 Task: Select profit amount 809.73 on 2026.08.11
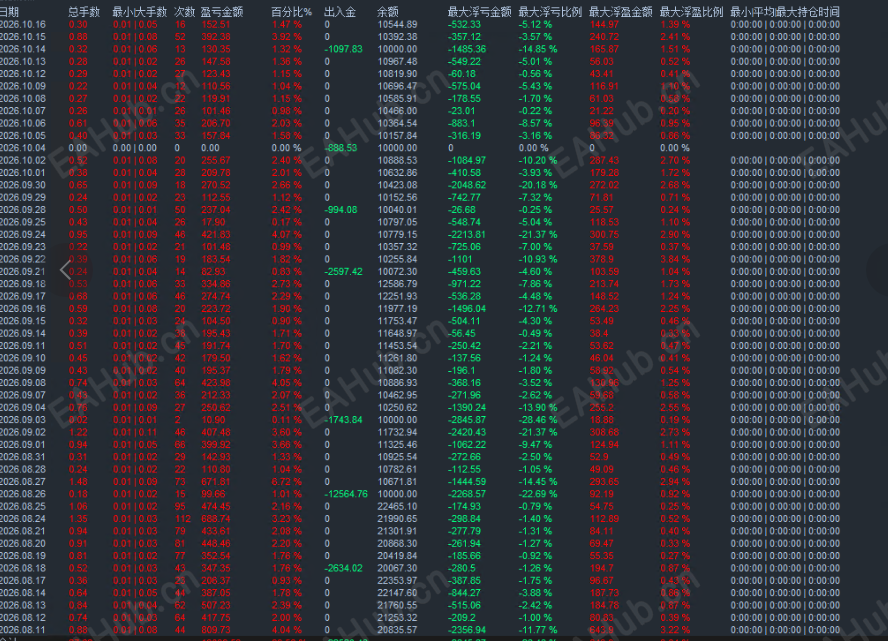[x=216, y=630]
